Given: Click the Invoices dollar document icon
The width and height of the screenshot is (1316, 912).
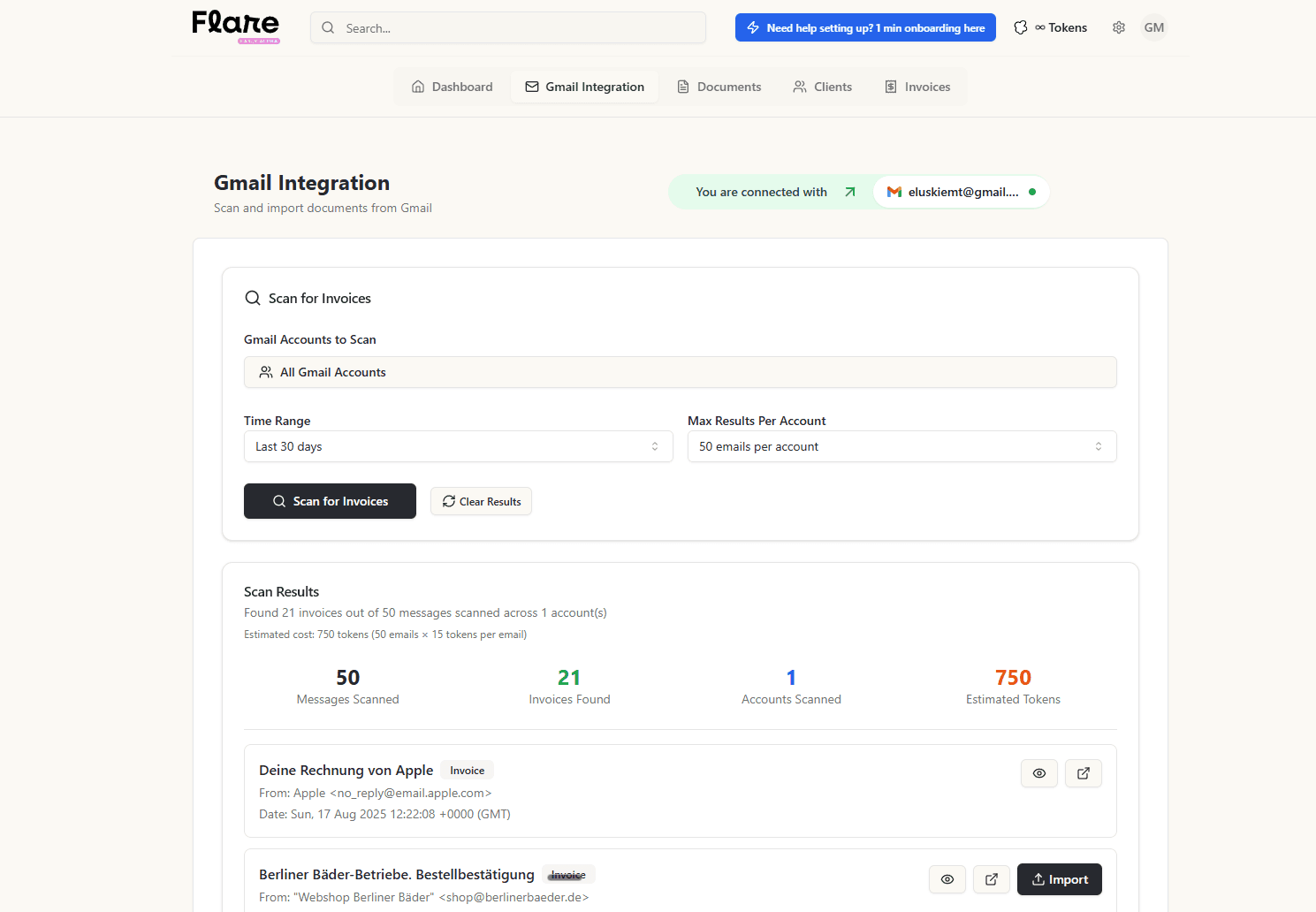Looking at the screenshot, I should point(891,87).
